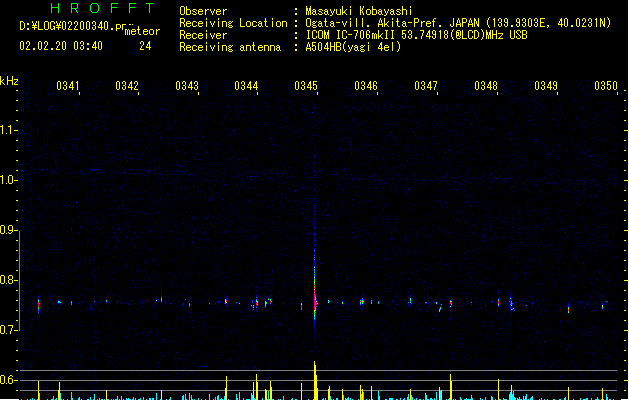Click the 0.8 kHz axis label
Screen dimensions: 629x400
(x=8, y=280)
